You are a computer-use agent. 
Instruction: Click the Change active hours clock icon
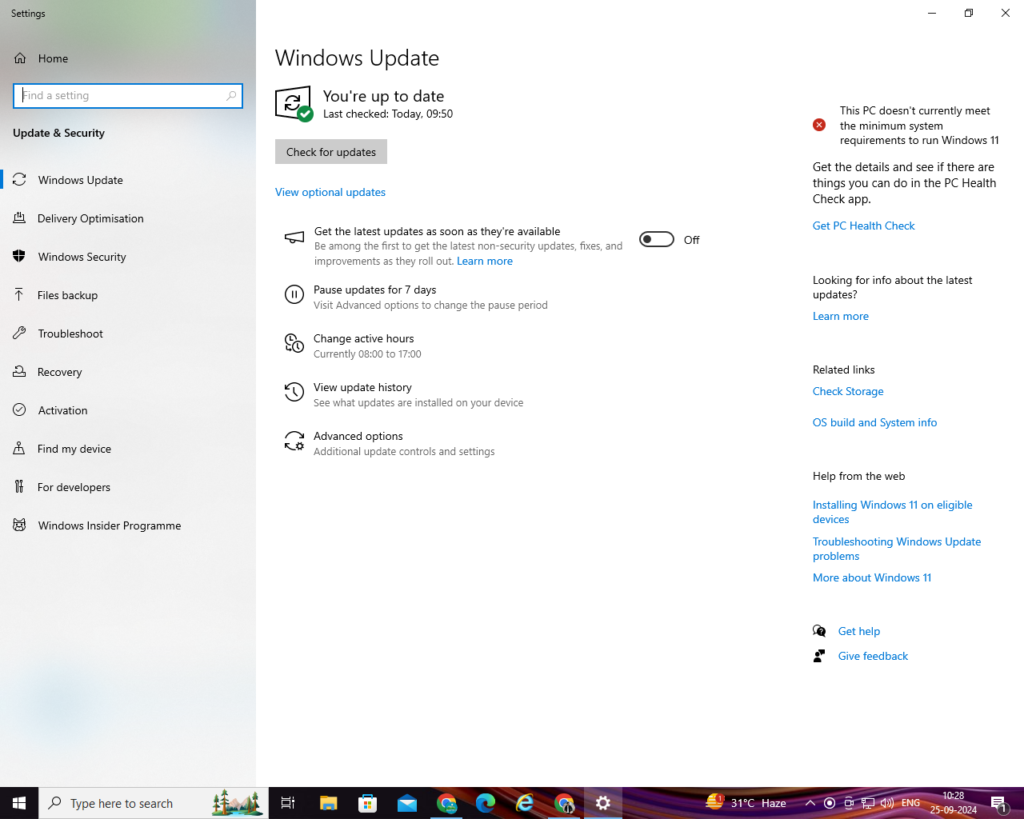pos(294,344)
